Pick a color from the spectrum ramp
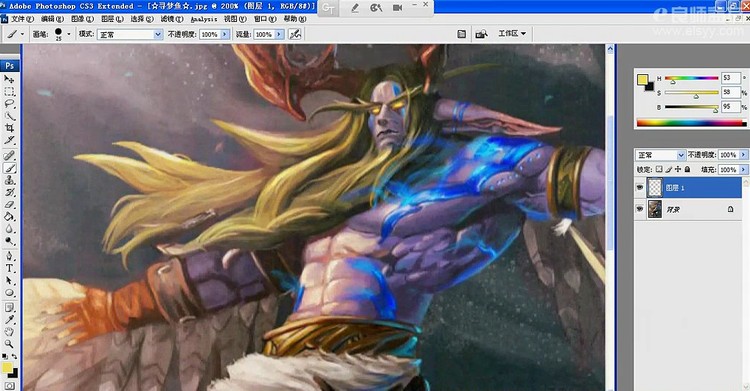750x391 pixels. pyautogui.click(x=691, y=123)
